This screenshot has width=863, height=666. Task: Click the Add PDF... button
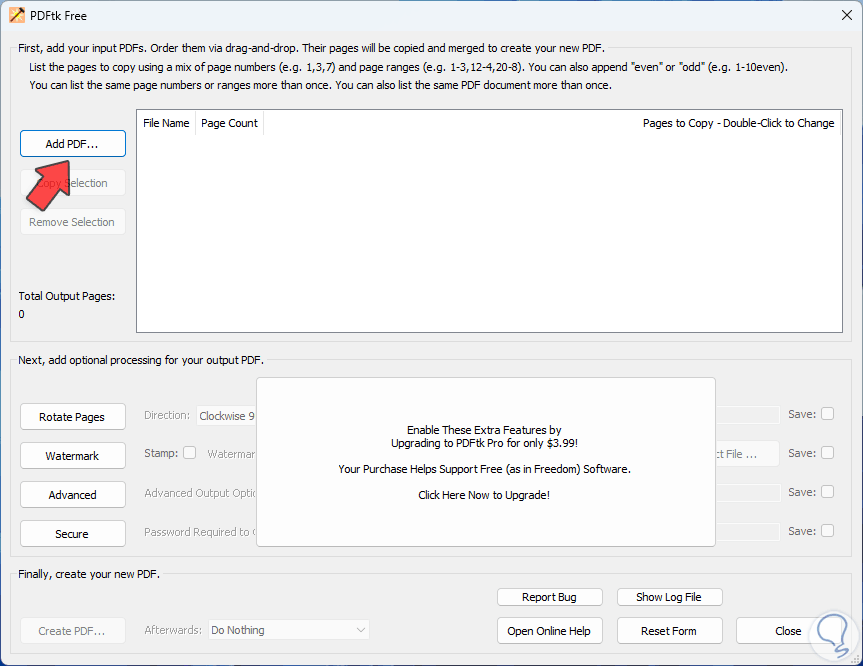(x=73, y=144)
